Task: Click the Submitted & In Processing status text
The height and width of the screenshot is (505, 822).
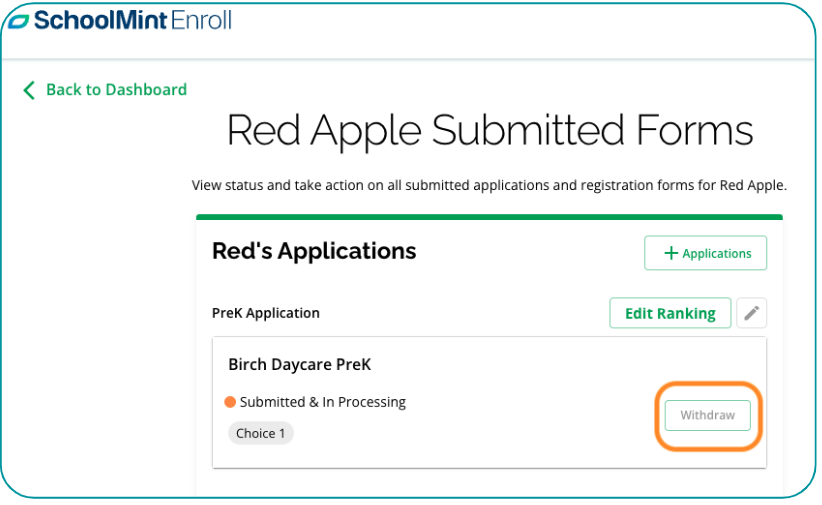Action: (322, 402)
